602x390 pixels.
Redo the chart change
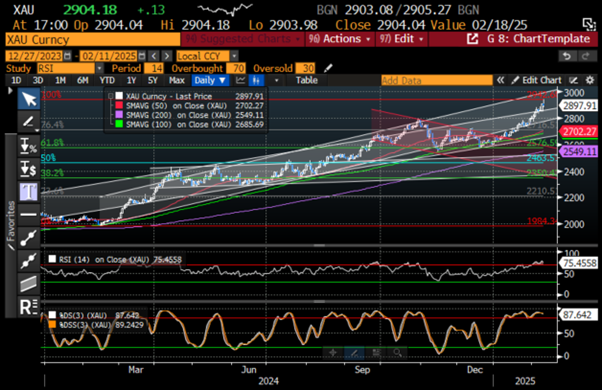pos(586,56)
